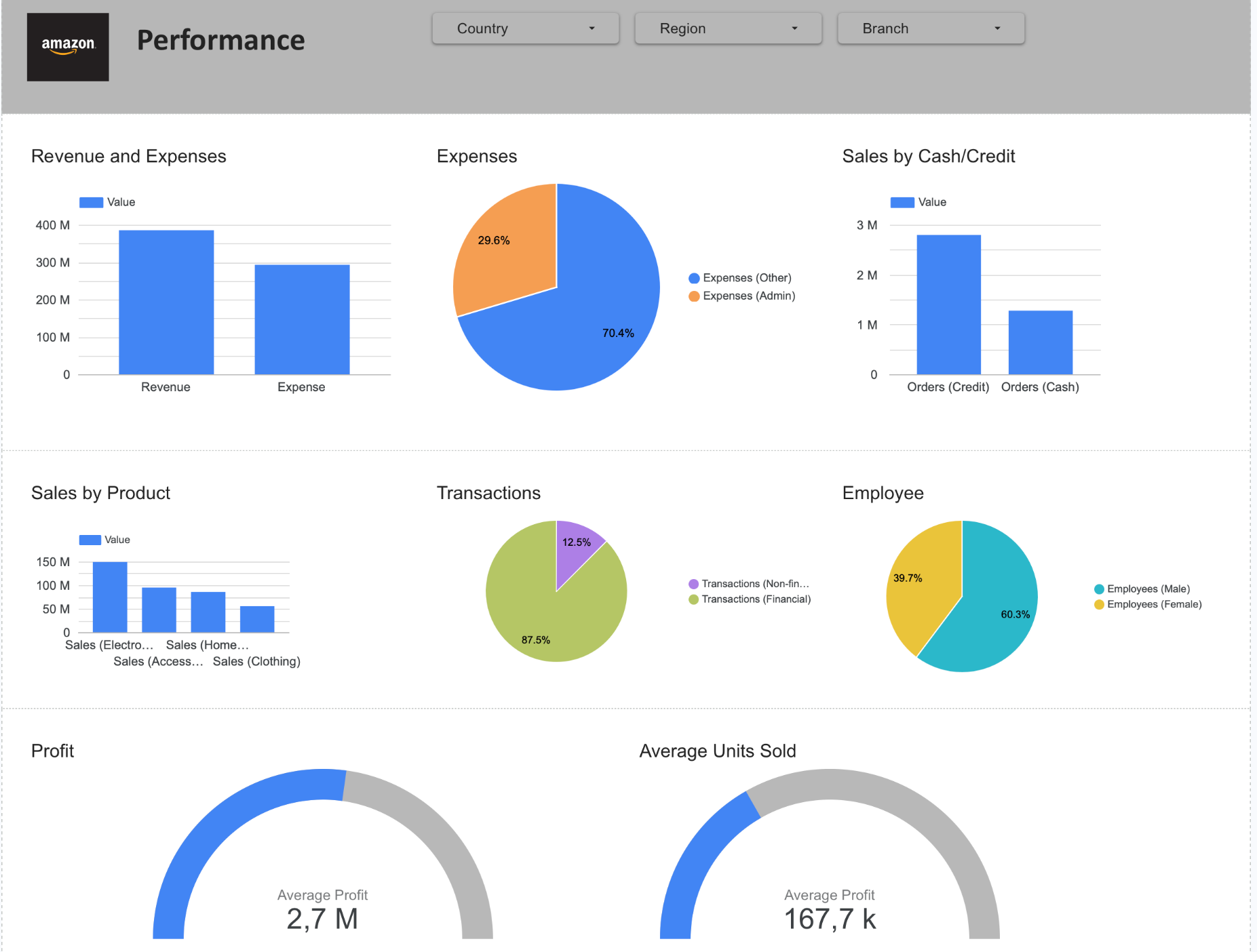The width and height of the screenshot is (1257, 952).
Task: Click the Amazon logo
Action: point(68,47)
